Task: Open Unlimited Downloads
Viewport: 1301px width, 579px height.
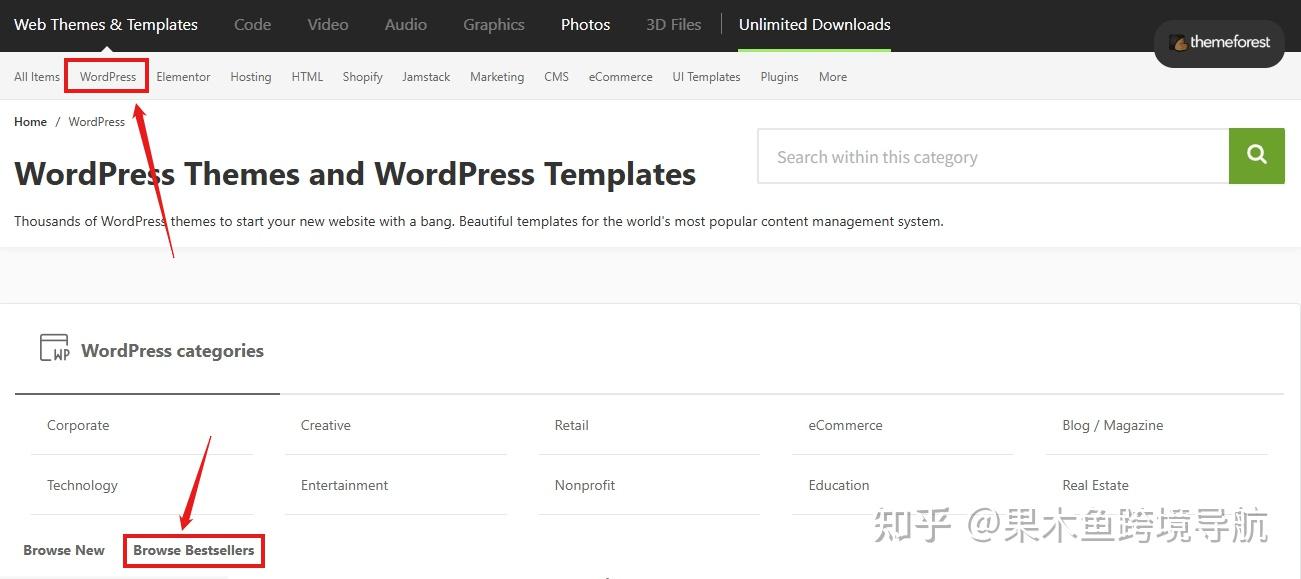Action: [814, 24]
